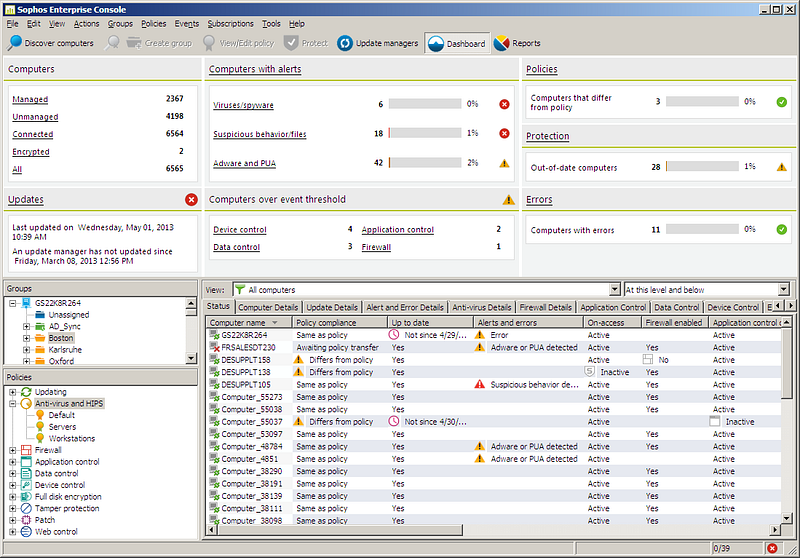Click the computer list horizontal scrollbar
The height and width of the screenshot is (558, 800).
click(x=492, y=530)
